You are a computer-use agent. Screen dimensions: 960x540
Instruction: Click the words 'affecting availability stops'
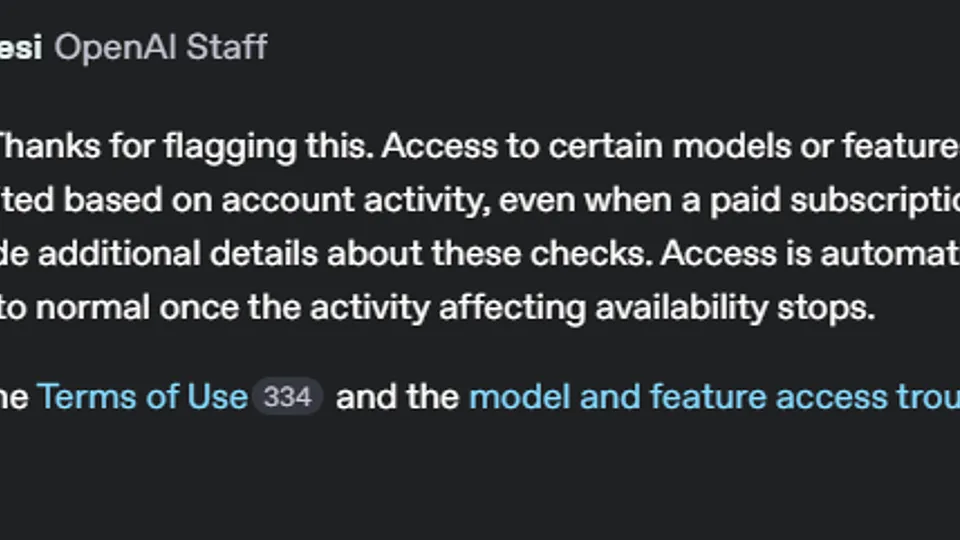click(656, 308)
